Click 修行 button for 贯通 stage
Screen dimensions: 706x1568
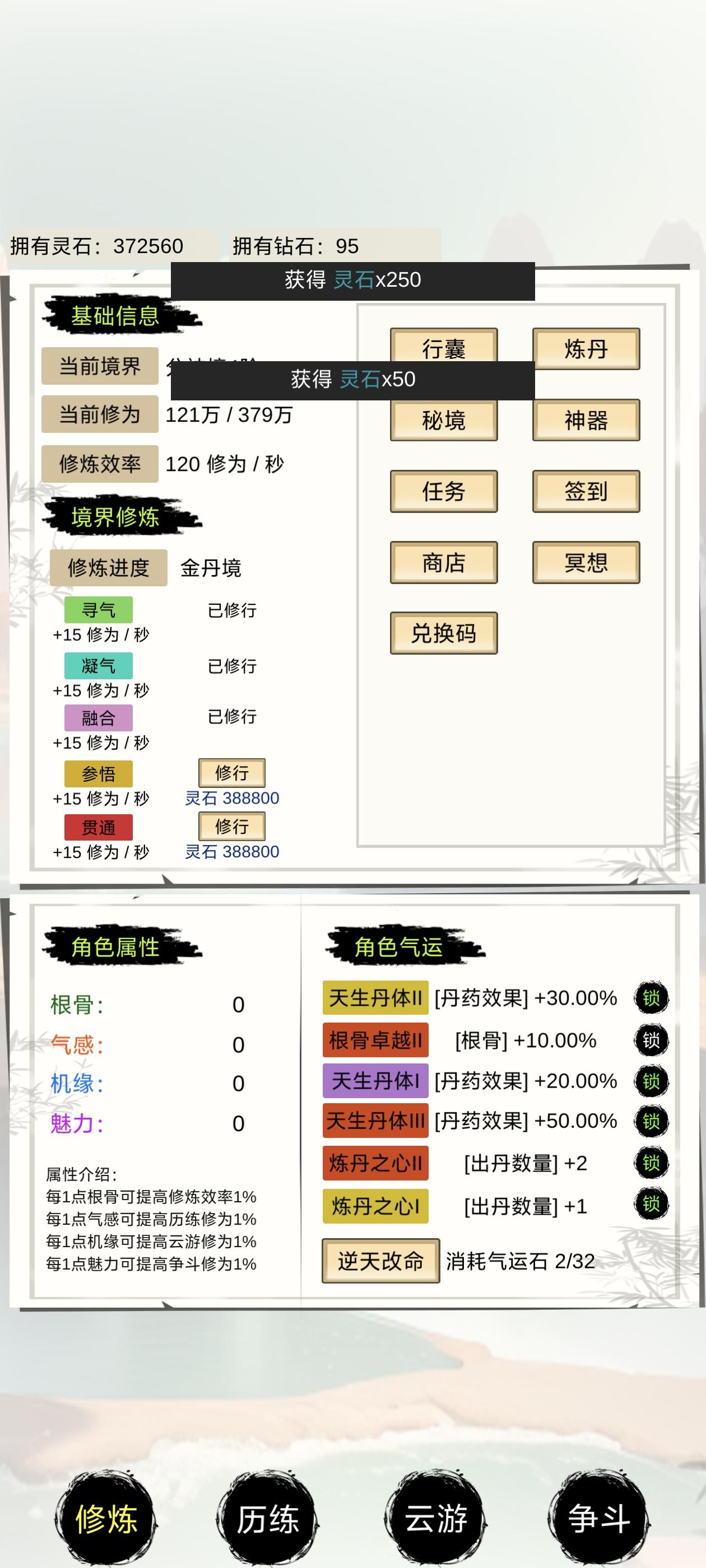tap(231, 827)
